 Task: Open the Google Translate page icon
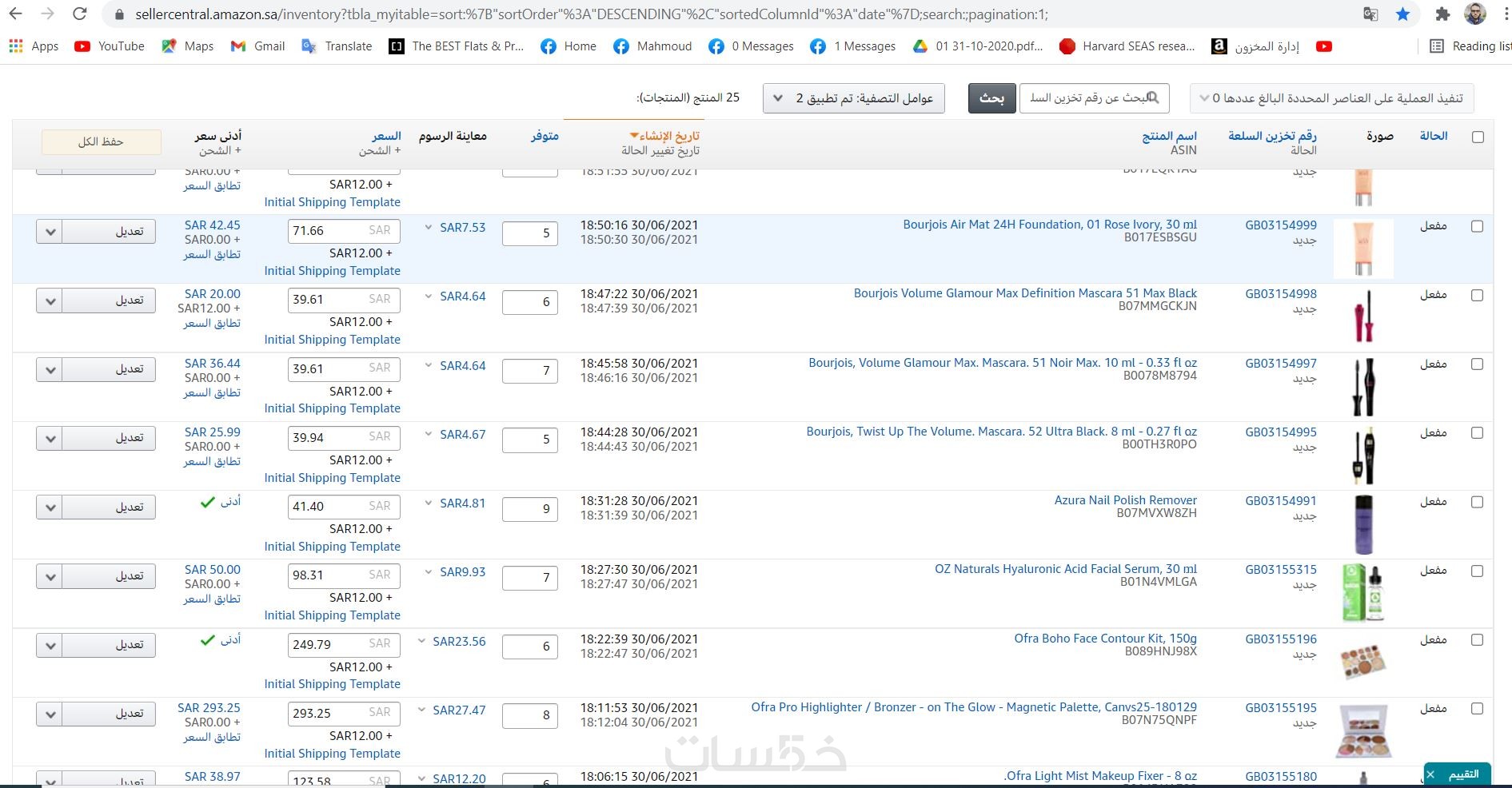click(1370, 14)
